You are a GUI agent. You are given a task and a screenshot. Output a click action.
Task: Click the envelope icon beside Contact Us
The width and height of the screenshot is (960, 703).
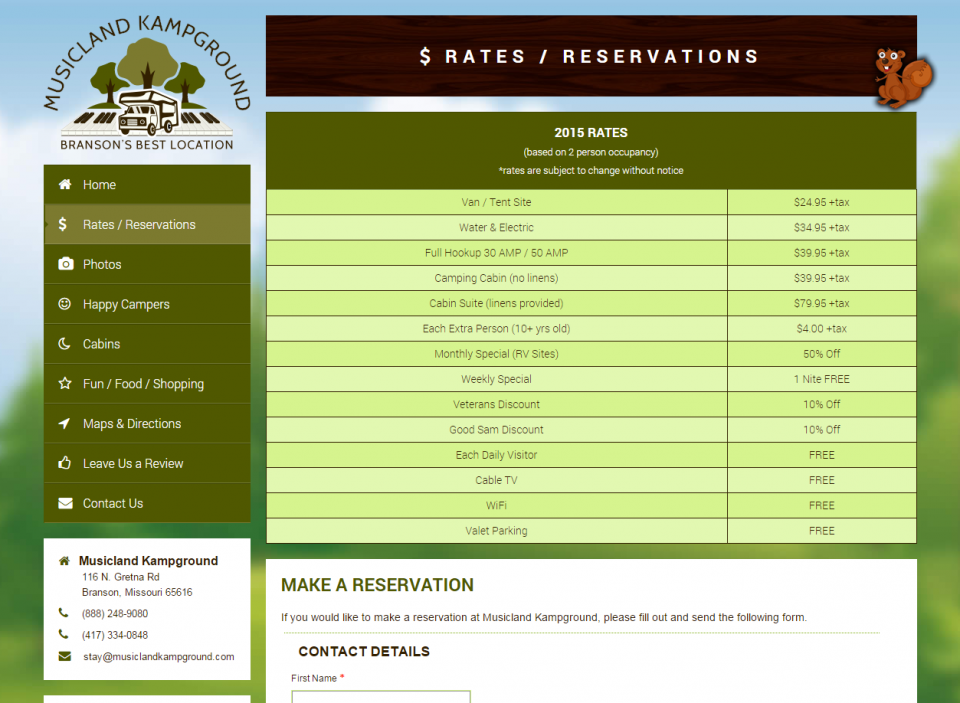[x=65, y=503]
